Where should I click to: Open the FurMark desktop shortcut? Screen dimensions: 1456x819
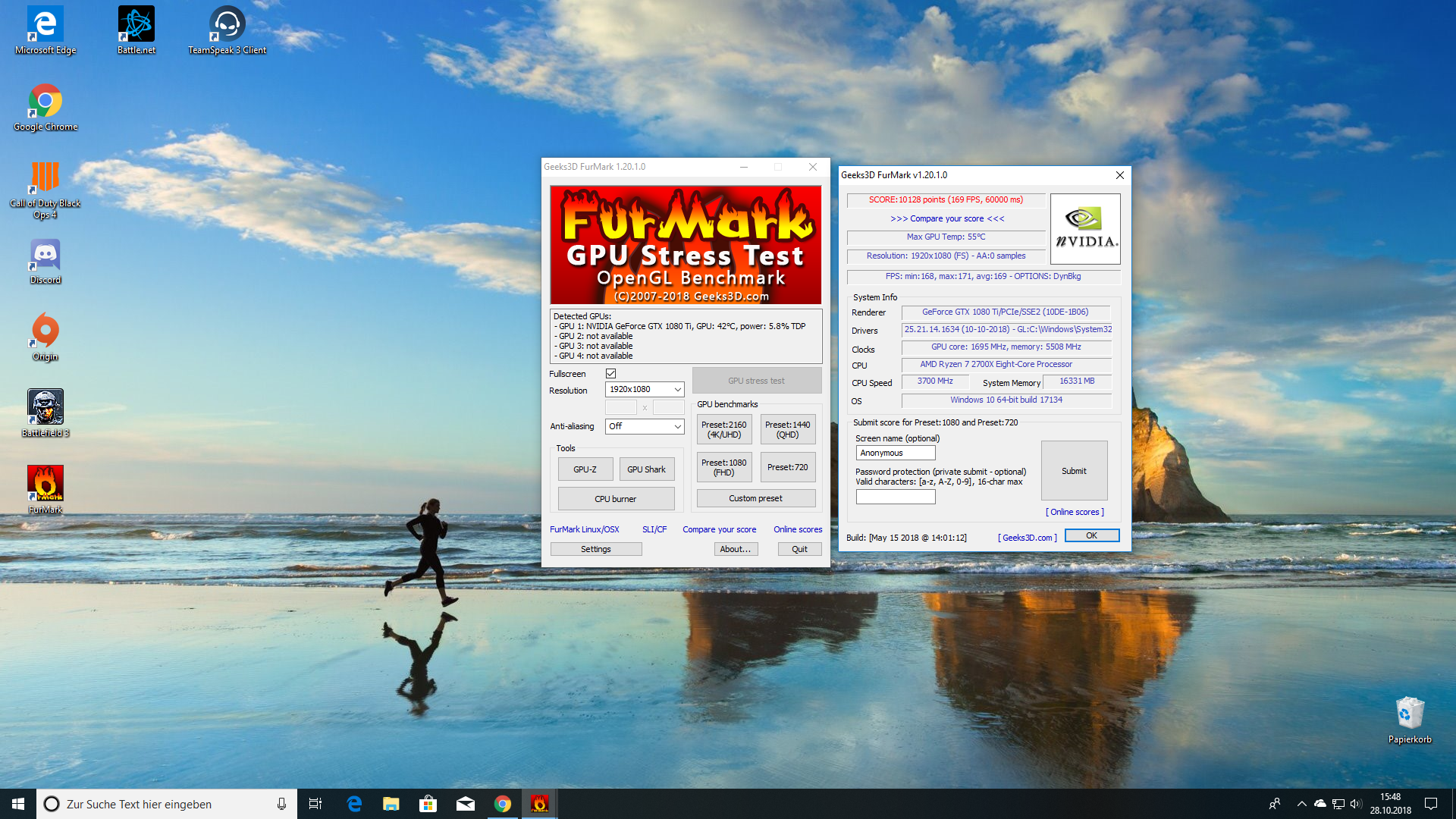point(45,485)
